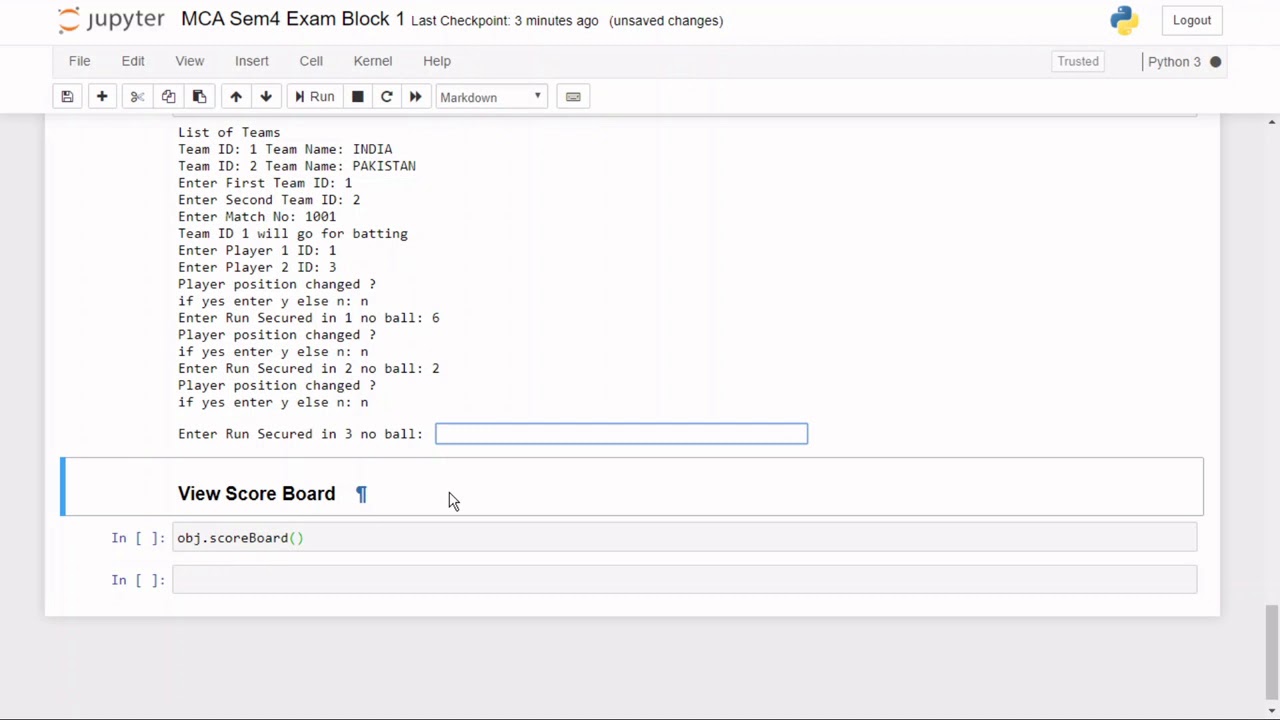Click the Last Checkpoint status text

point(505,21)
